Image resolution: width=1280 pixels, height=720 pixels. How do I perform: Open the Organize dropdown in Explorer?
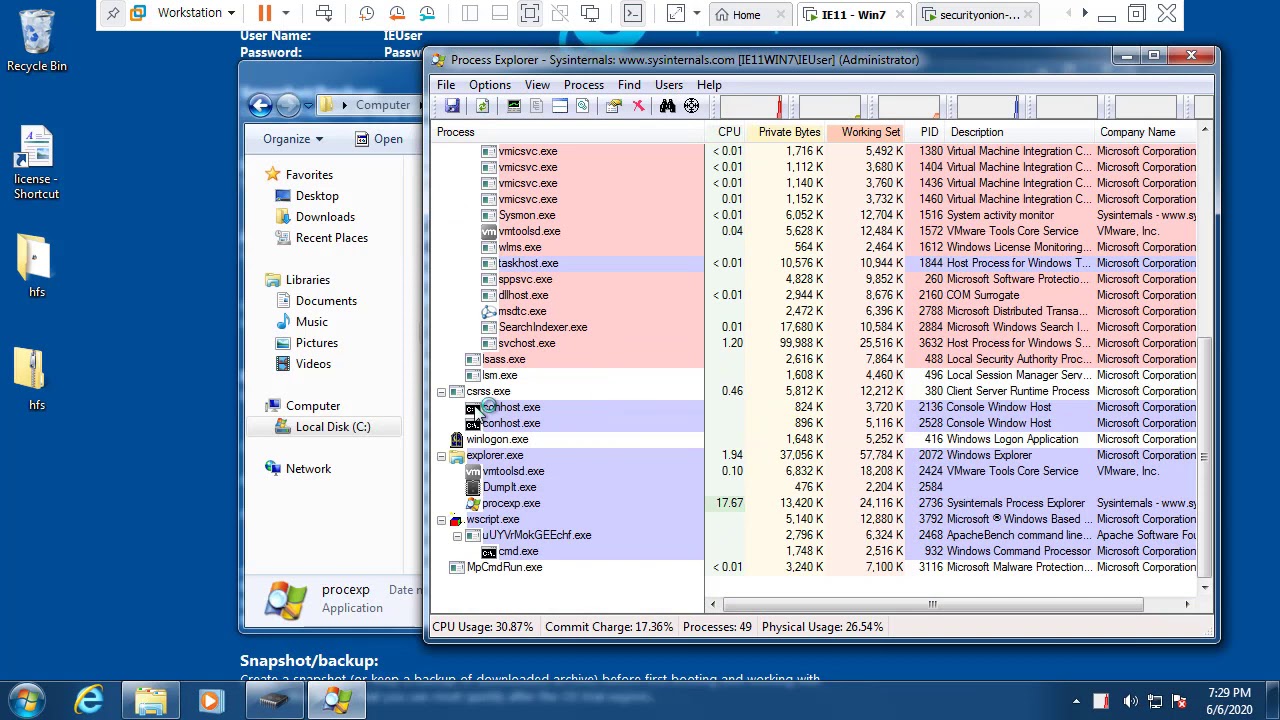(x=293, y=139)
